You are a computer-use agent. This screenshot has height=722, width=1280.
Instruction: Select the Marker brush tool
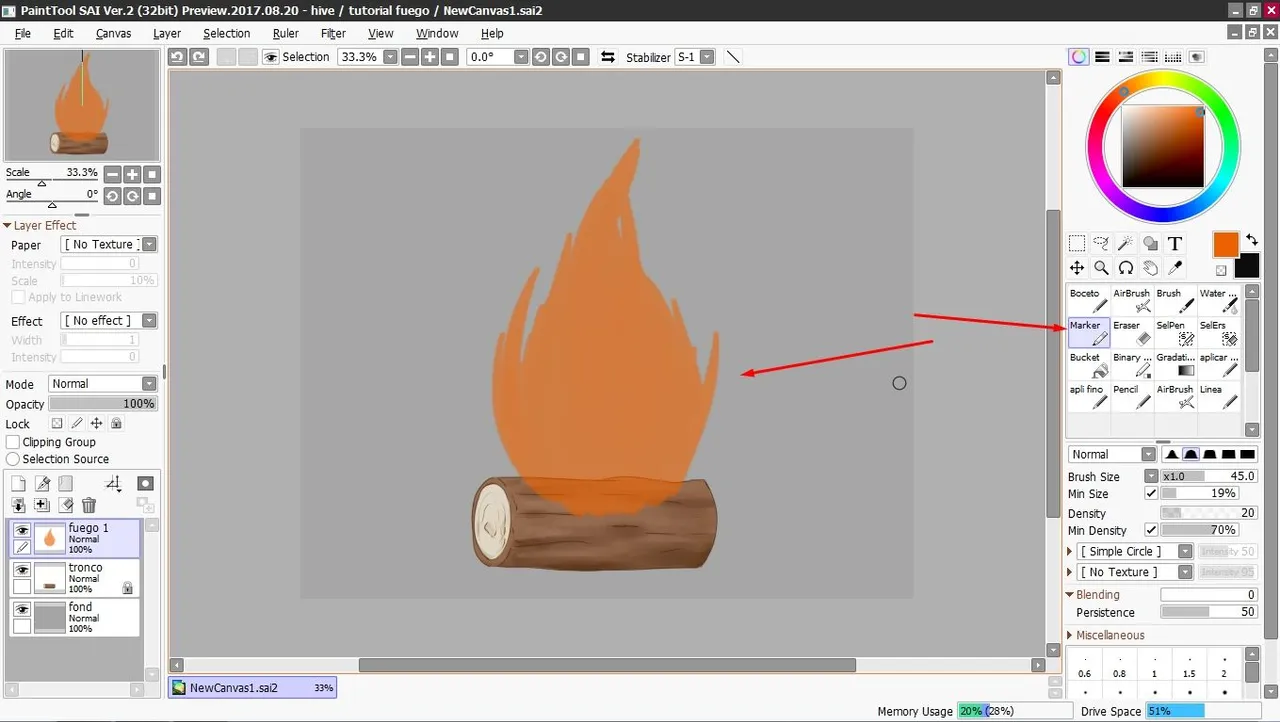point(1089,332)
